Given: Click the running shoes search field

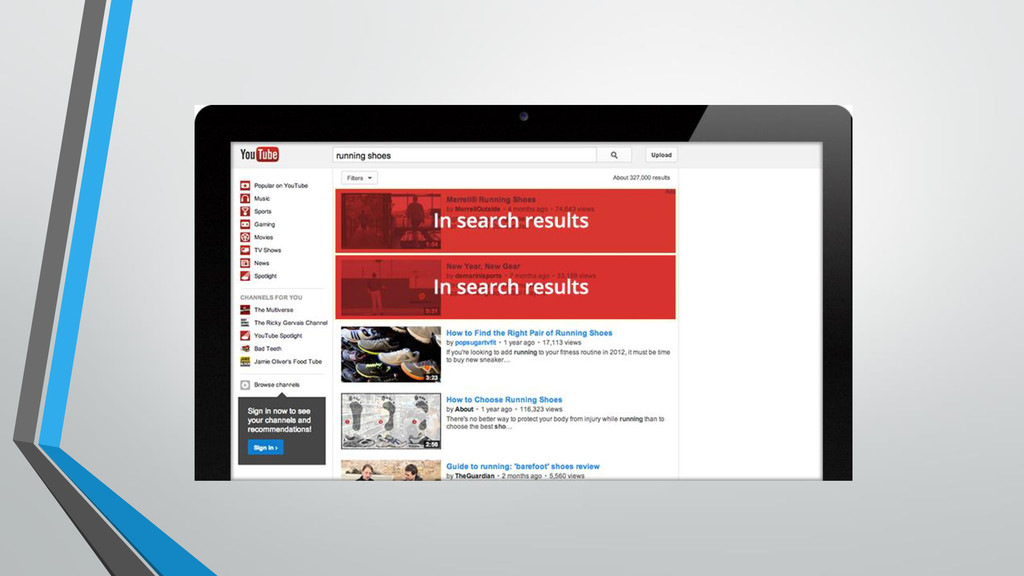Looking at the screenshot, I should pos(464,155).
